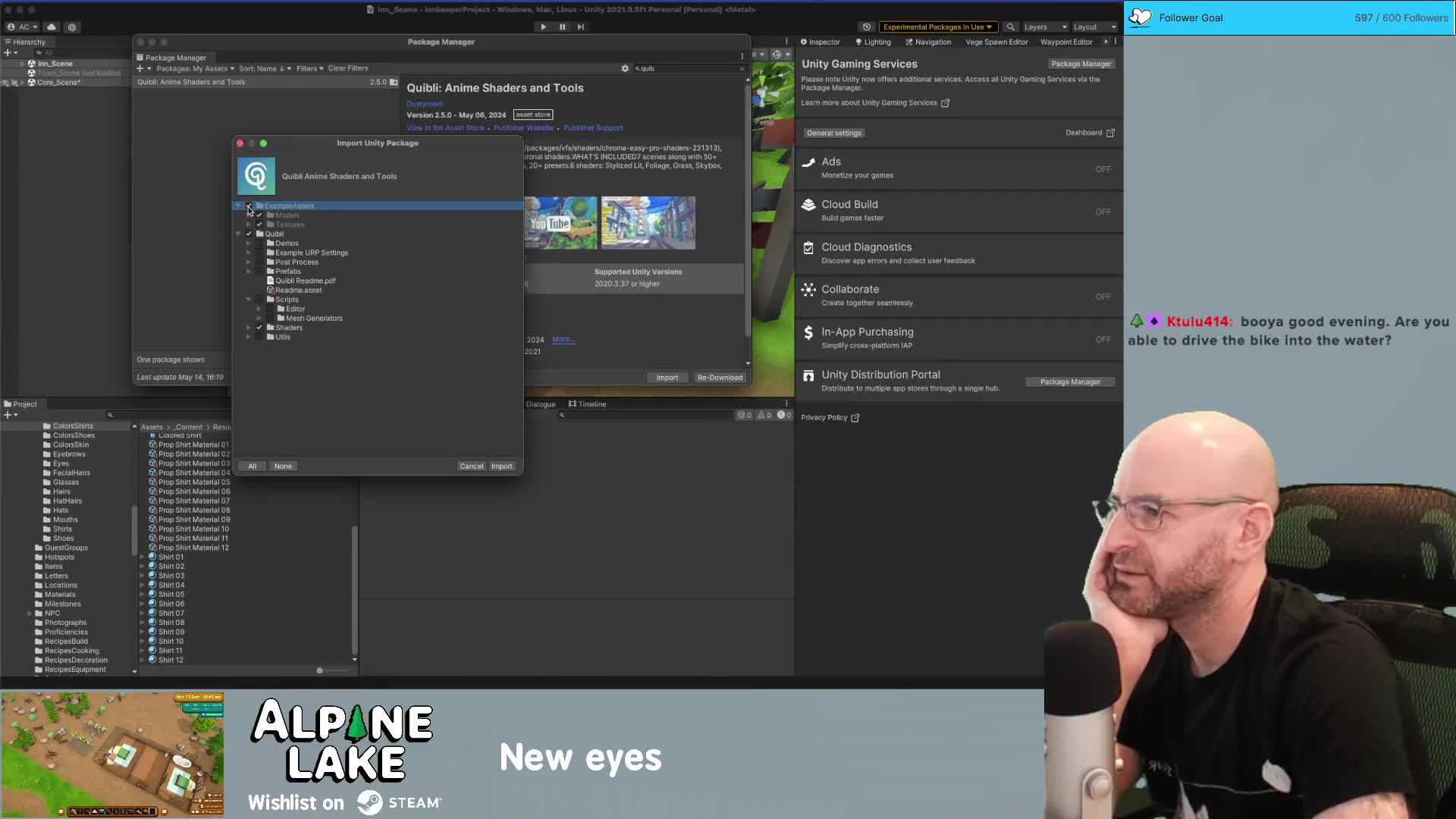Collapse the ExampleAssets folder arrow
Screen dimensions: 1456x819
point(238,206)
